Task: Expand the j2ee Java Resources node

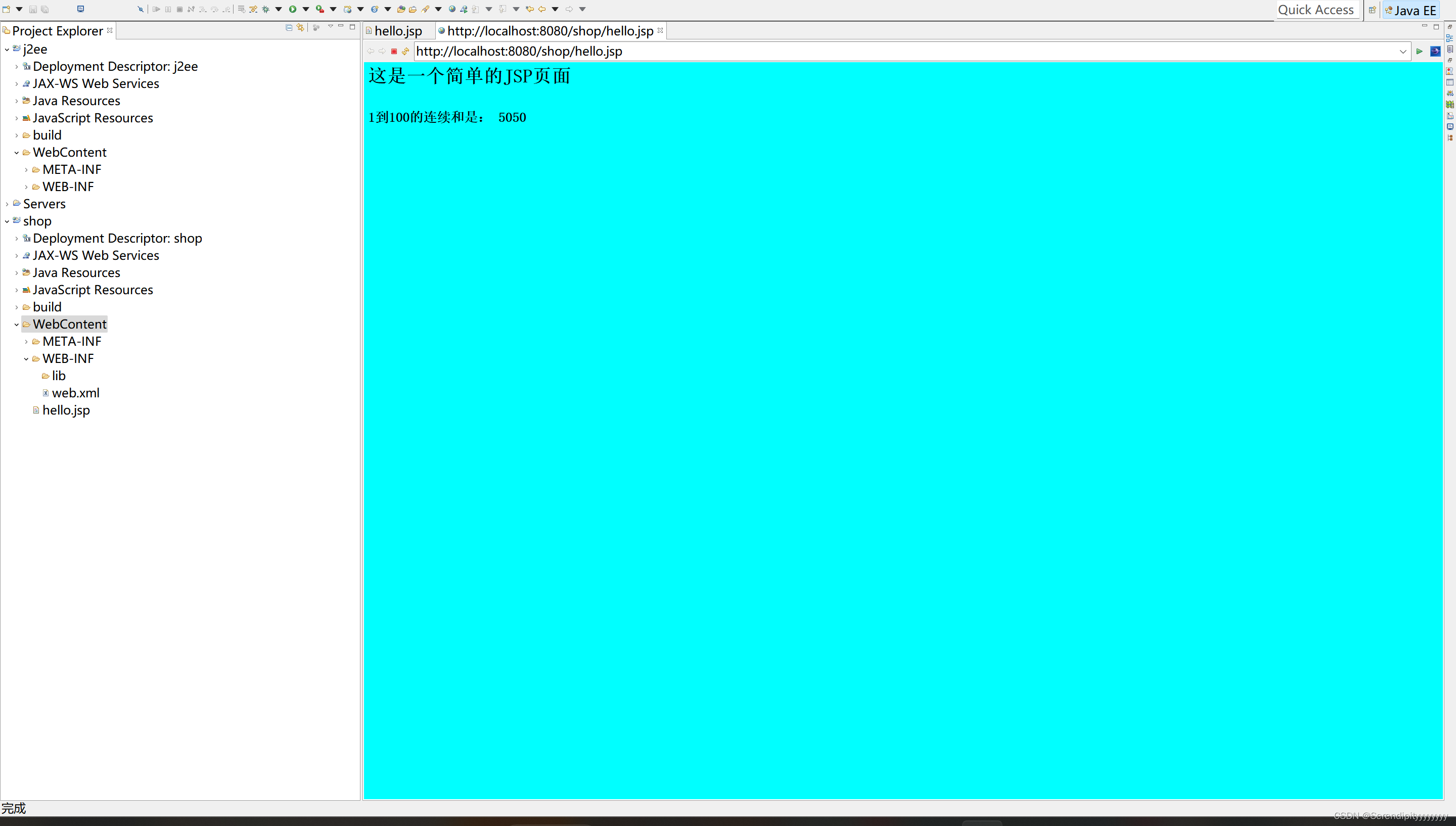Action: point(17,101)
